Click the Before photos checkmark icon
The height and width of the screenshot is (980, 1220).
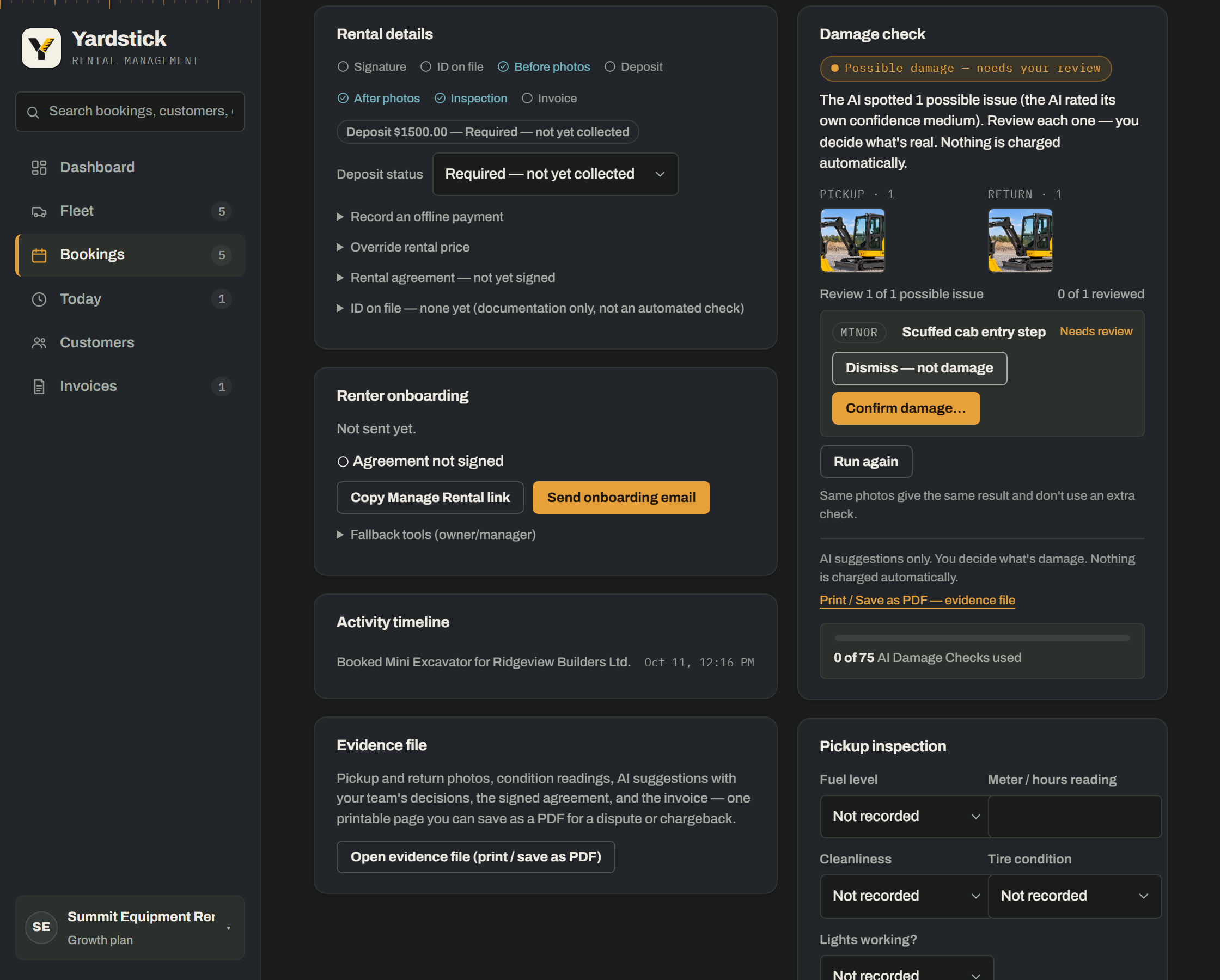pos(503,67)
